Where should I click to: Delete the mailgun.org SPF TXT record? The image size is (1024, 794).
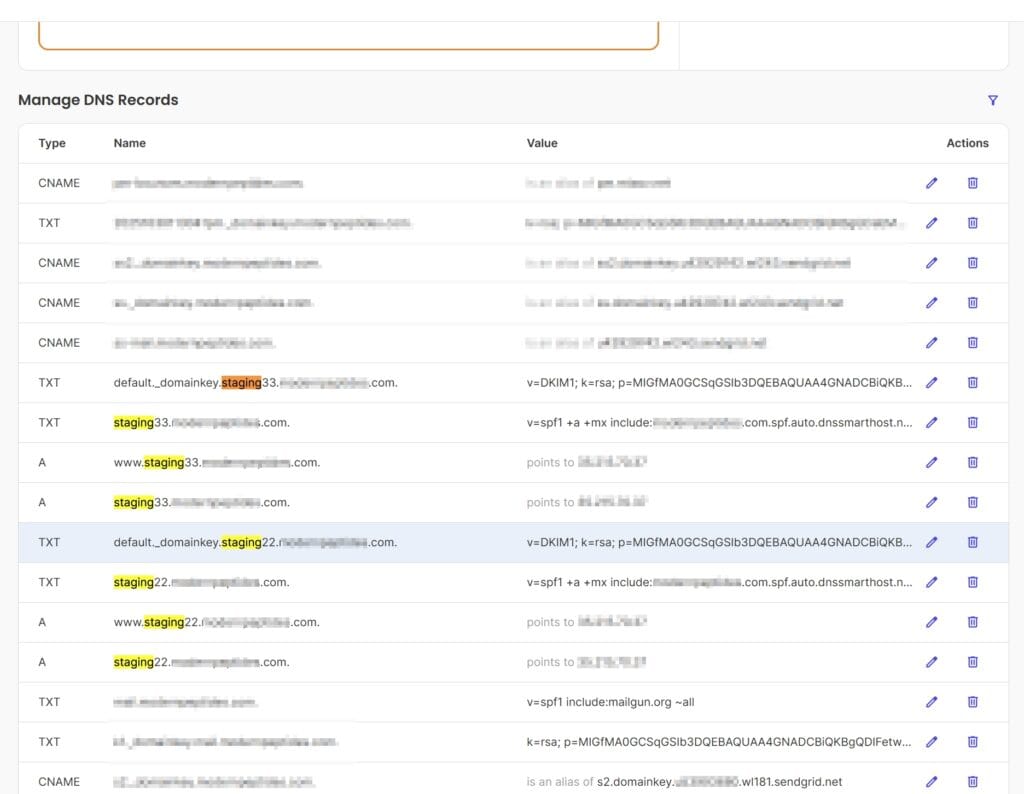click(x=972, y=702)
